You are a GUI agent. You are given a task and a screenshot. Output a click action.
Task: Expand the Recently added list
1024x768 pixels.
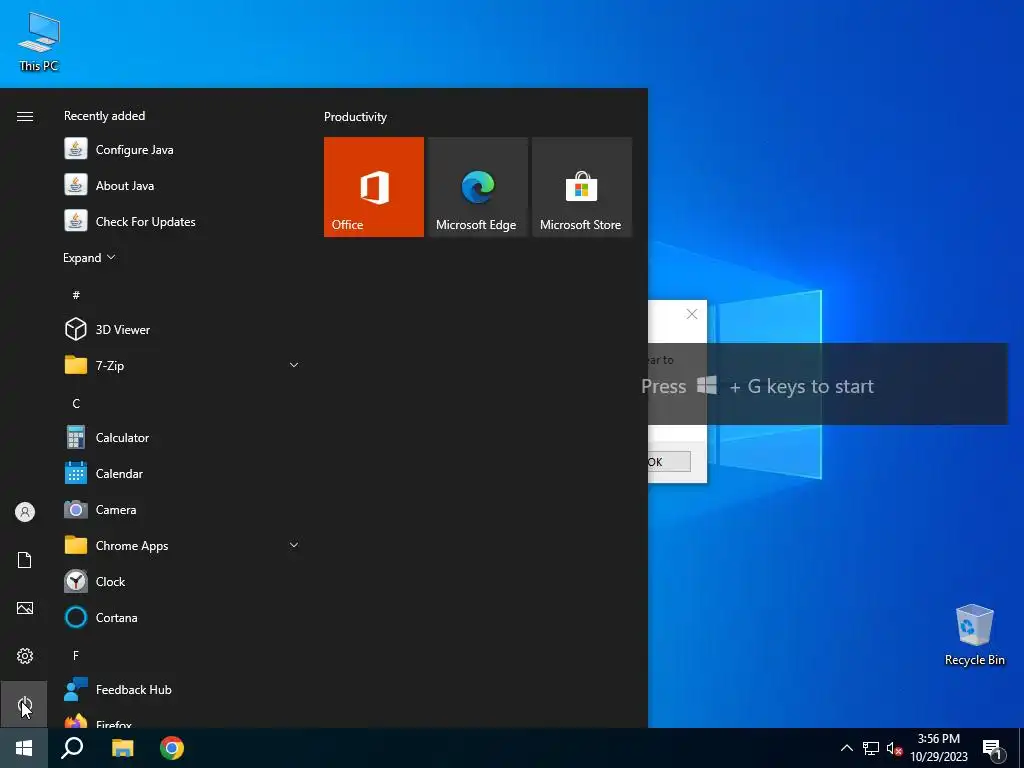pos(89,257)
